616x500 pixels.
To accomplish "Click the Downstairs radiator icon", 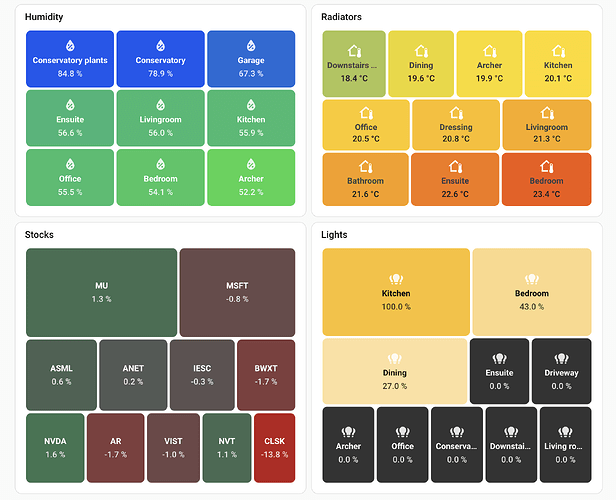I will 354,50.
